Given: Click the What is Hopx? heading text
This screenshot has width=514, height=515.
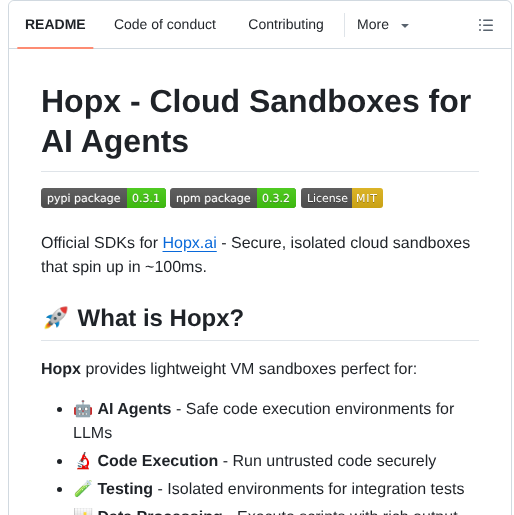Looking at the screenshot, I should (x=160, y=318).
